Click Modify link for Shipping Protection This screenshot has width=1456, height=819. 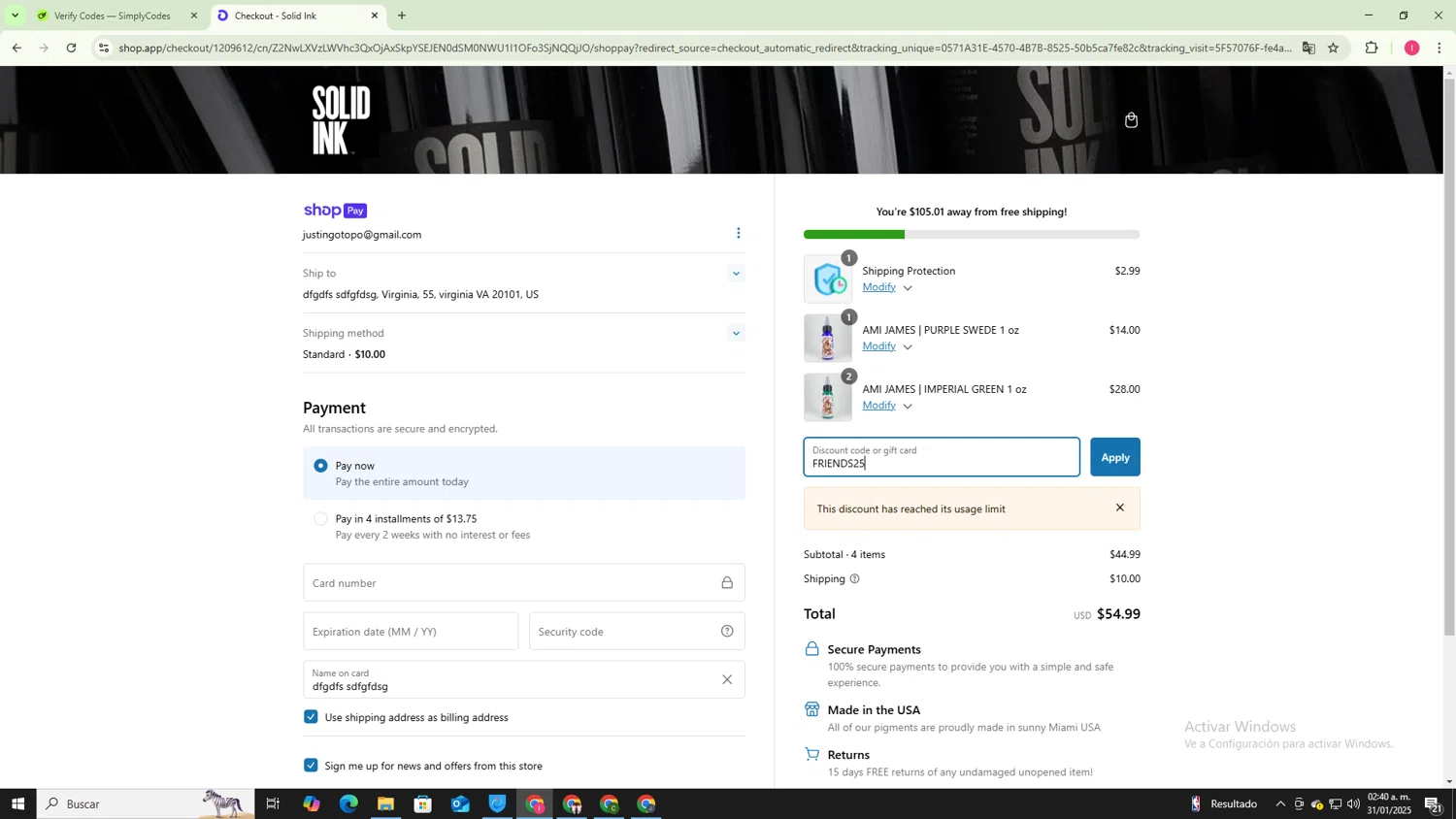[879, 287]
